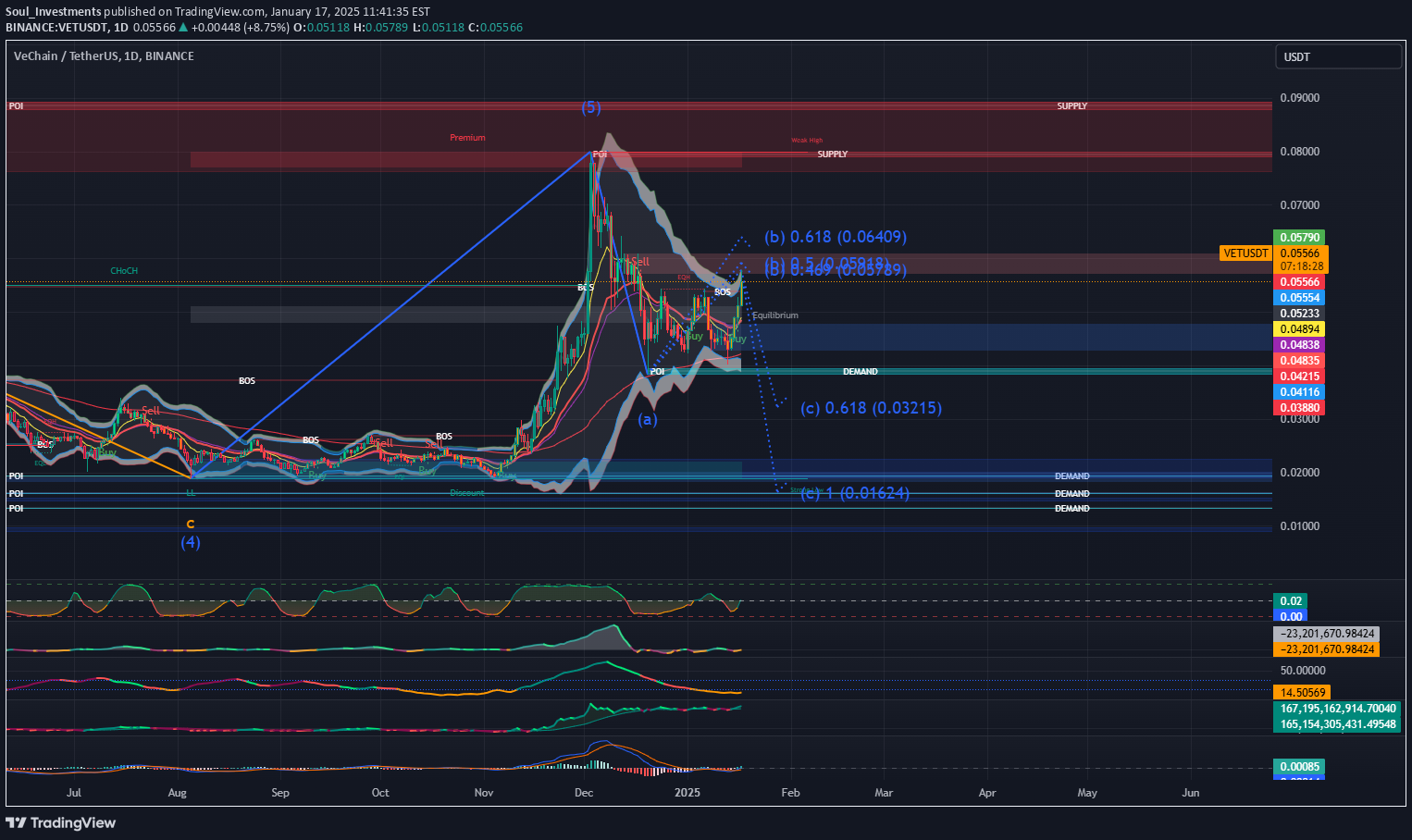Click the CHoCH label
1412x840 pixels.
click(x=124, y=271)
